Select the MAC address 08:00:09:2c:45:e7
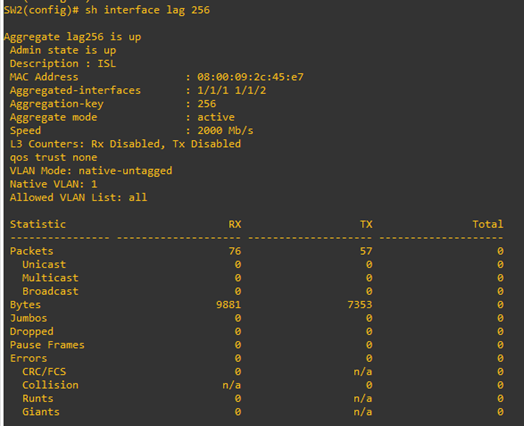Screen dimensions: 524x426 click(x=250, y=77)
